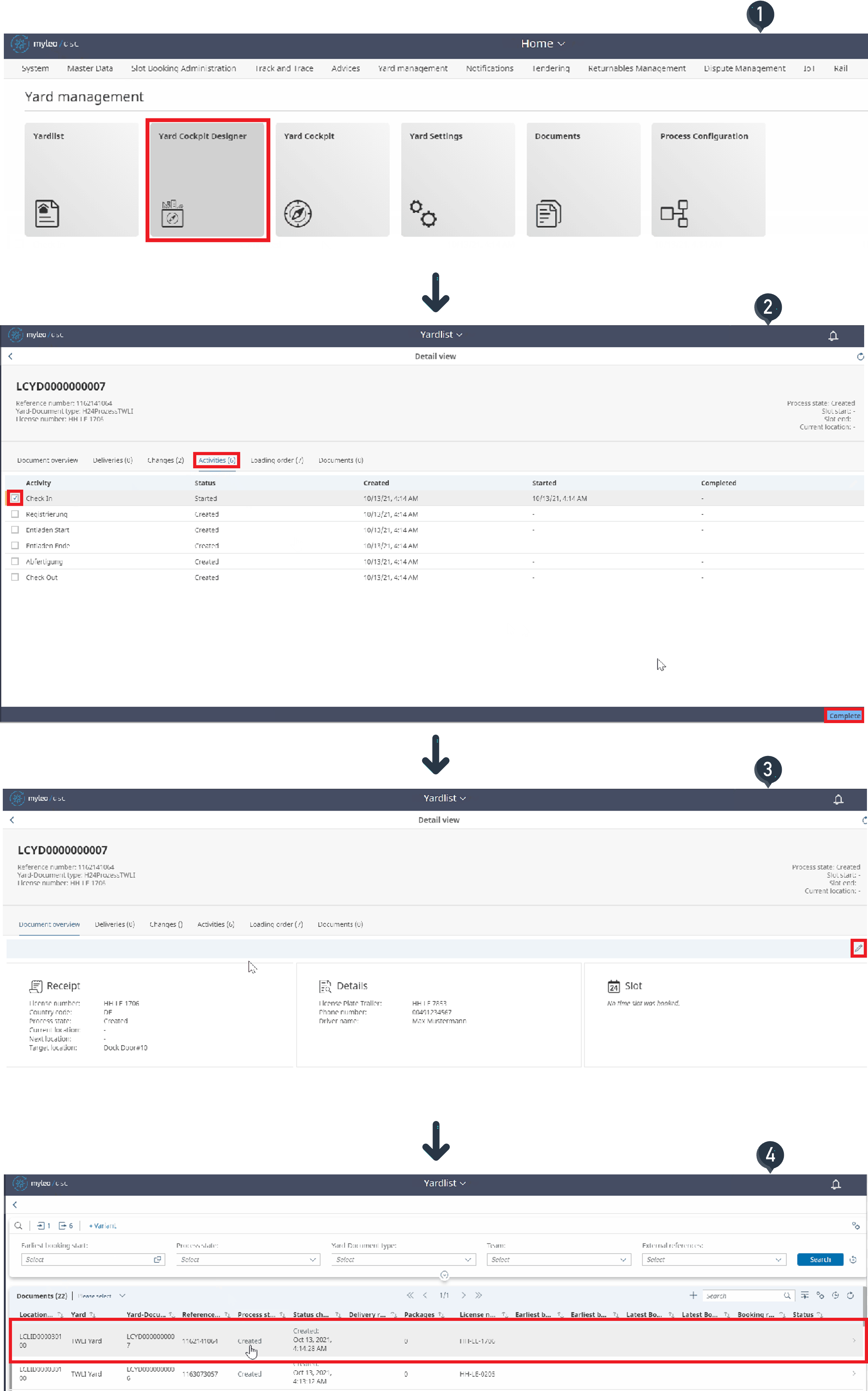The image size is (868, 1391).
Task: Click the back arrow in the first Detail view
Action: pos(10,357)
